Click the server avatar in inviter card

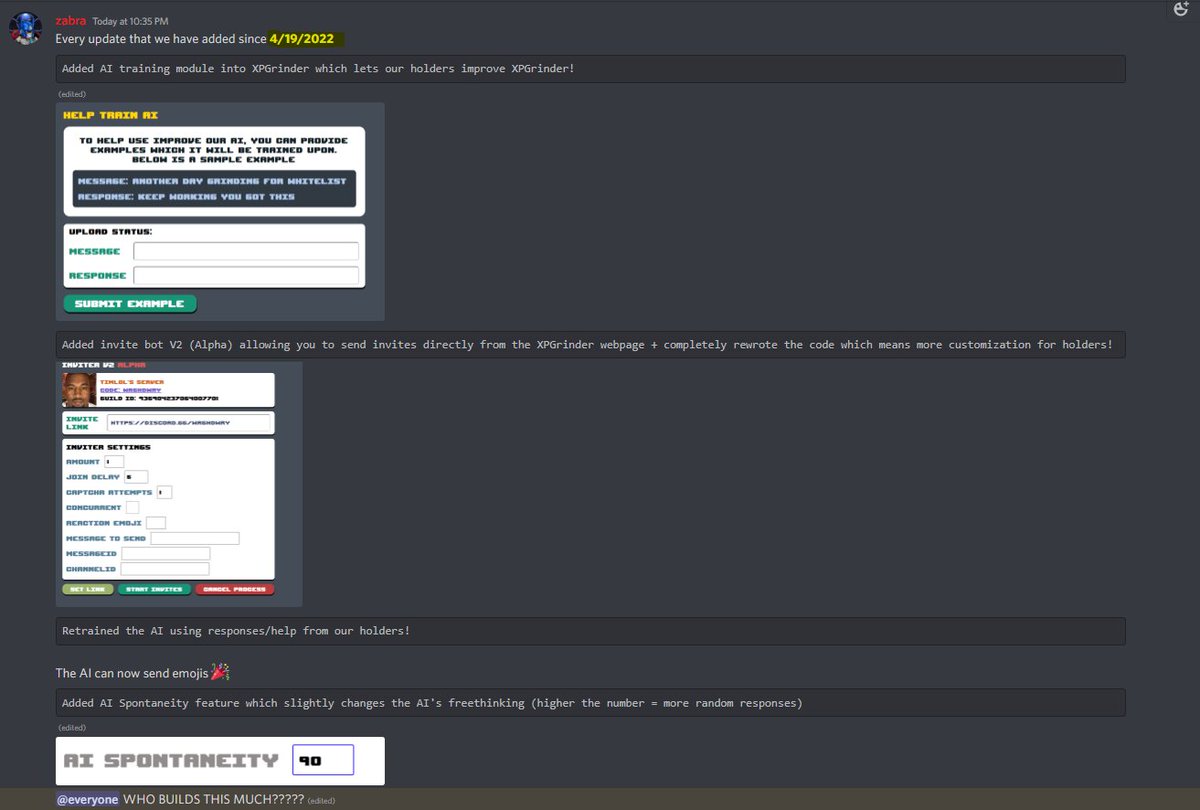79,390
